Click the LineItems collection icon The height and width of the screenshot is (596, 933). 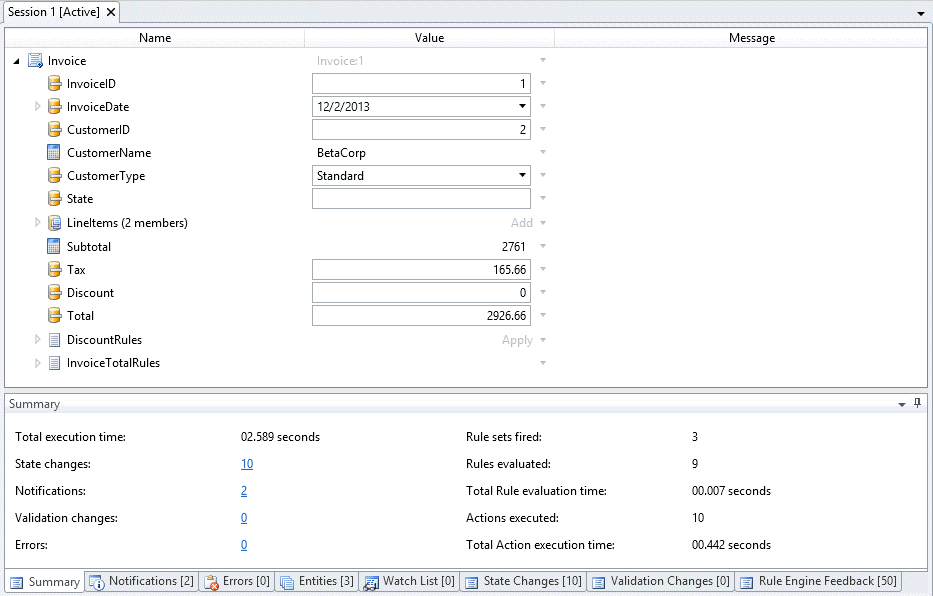click(x=55, y=223)
